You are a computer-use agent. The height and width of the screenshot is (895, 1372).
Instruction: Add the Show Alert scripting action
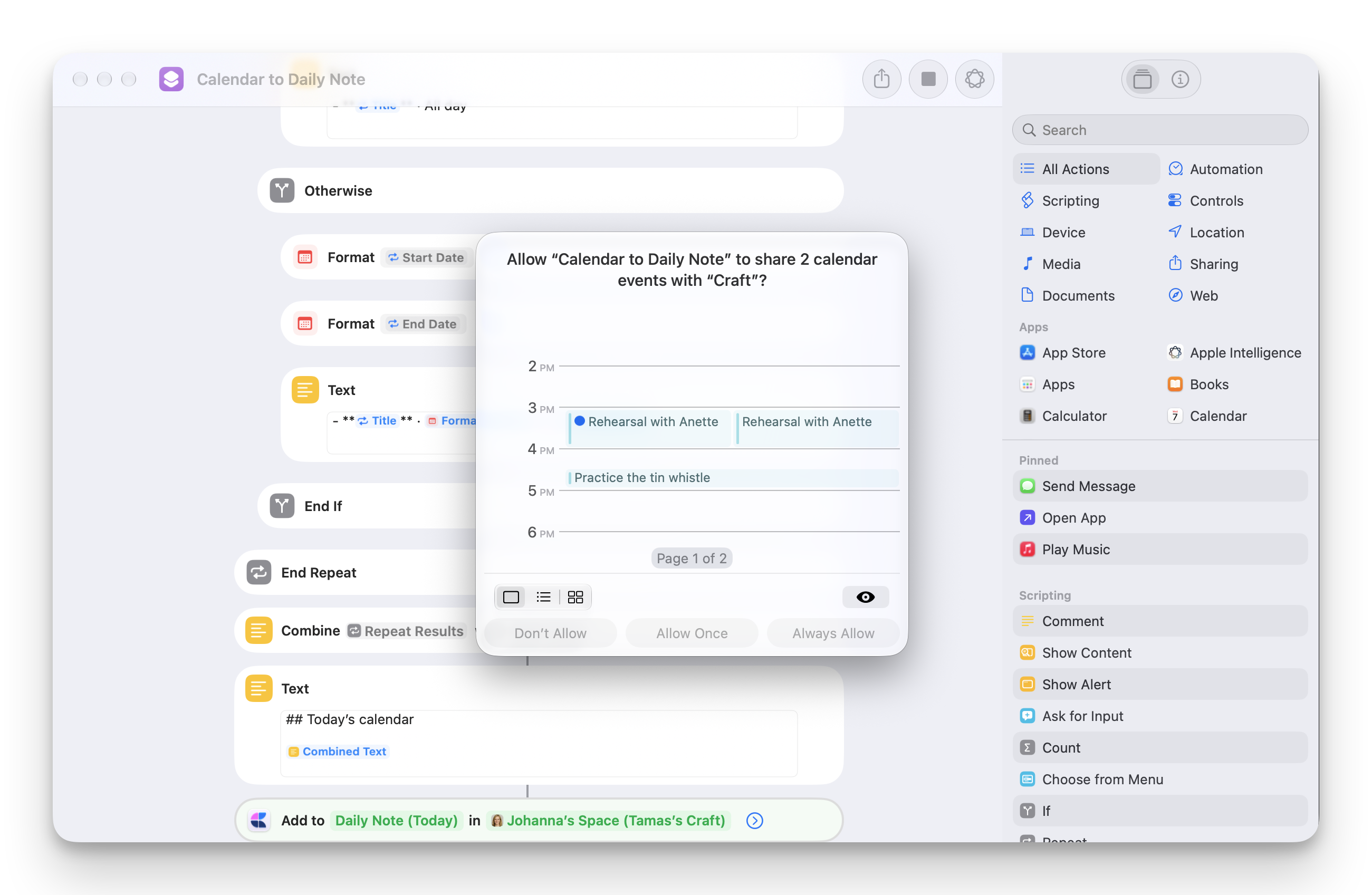[1160, 684]
